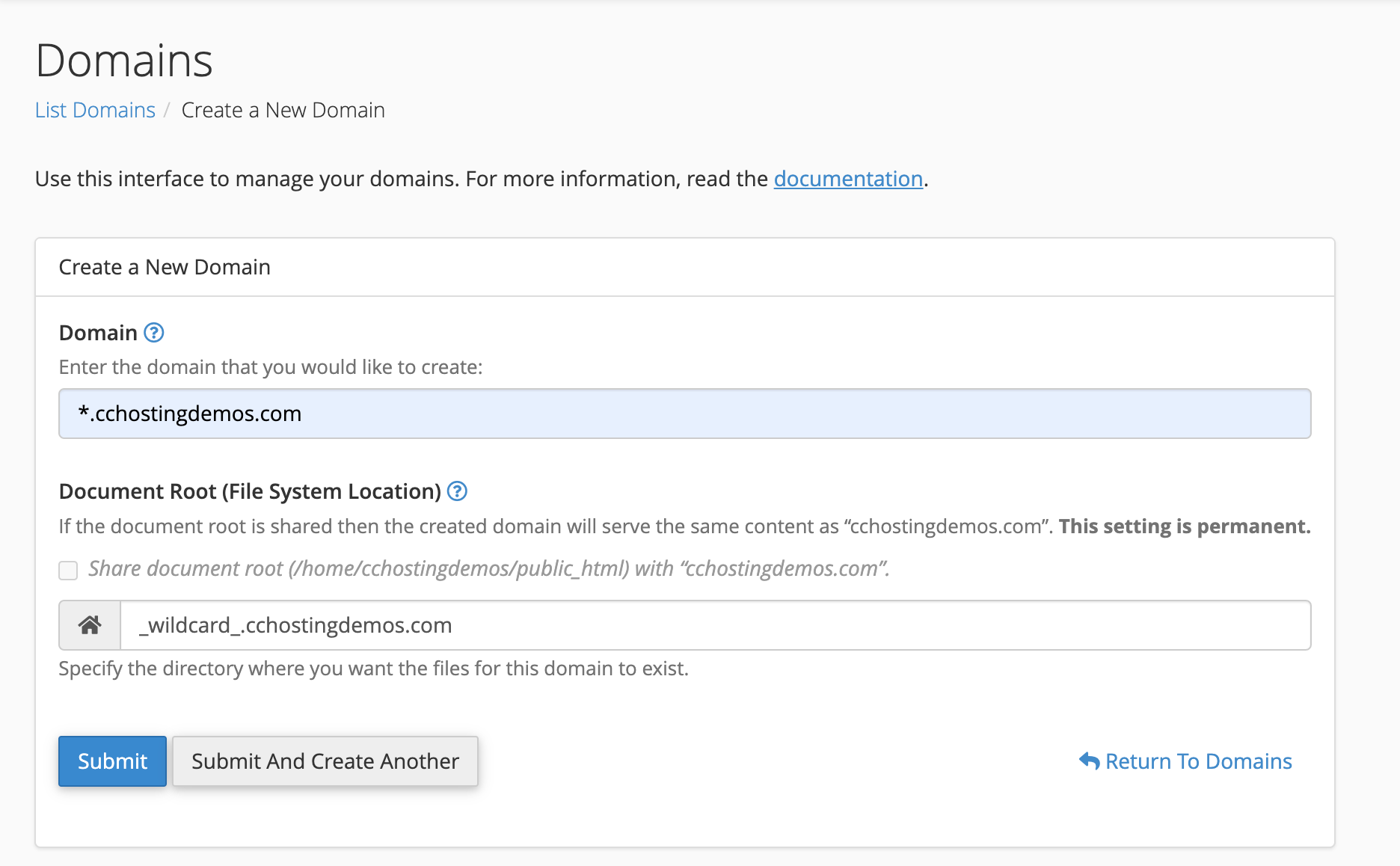The width and height of the screenshot is (1400, 866).
Task: Click the bold Domain field label
Action: pos(98,333)
